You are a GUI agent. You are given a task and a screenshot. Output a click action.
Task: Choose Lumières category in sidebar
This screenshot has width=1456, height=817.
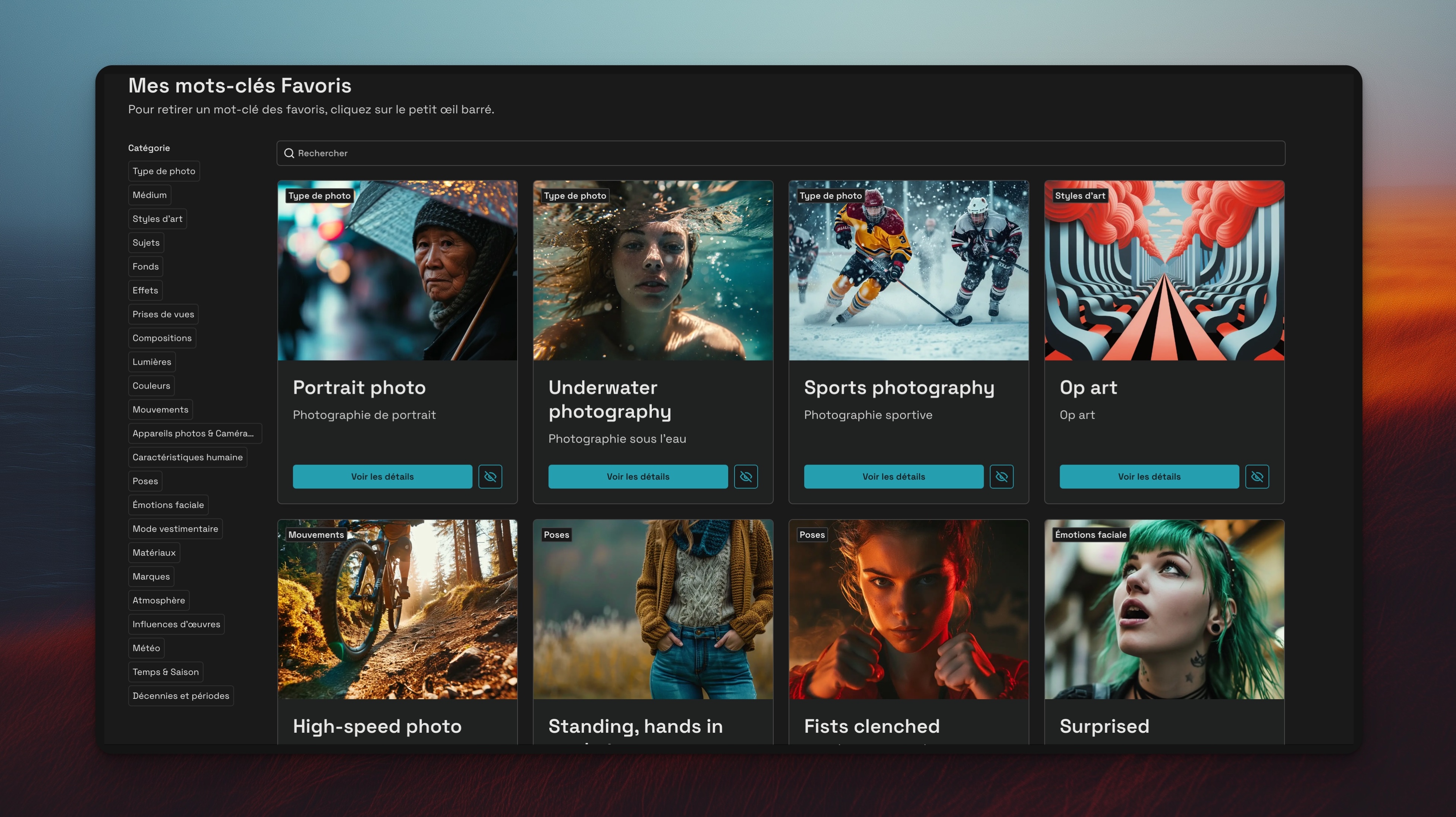[x=151, y=362]
